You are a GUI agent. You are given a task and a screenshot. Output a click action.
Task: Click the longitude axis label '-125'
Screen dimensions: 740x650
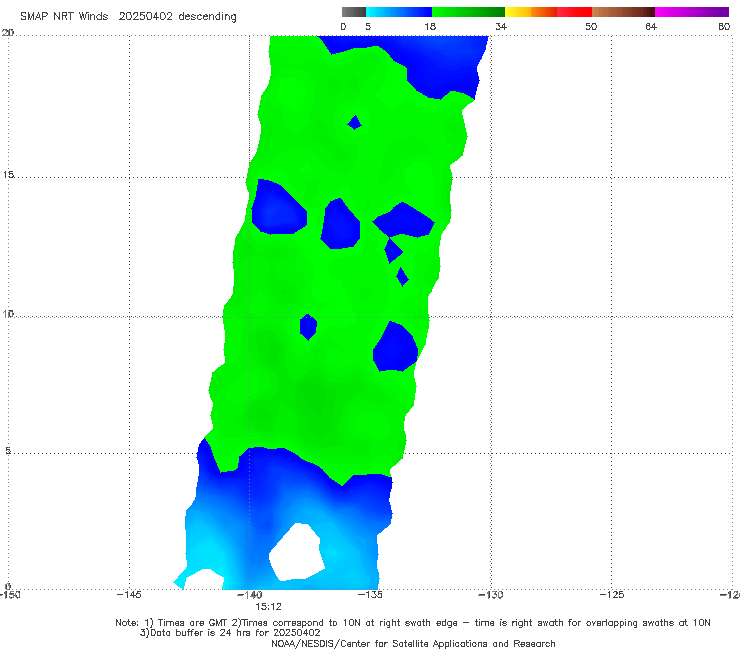click(x=612, y=594)
